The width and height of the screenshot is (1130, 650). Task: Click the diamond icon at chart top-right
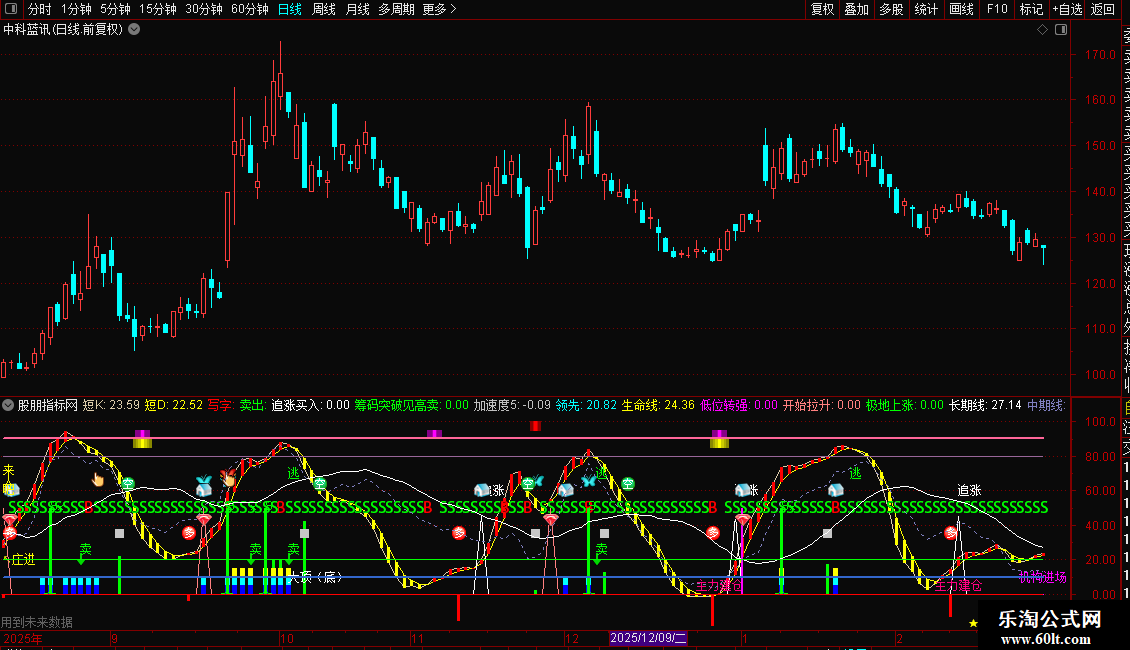point(1042,29)
